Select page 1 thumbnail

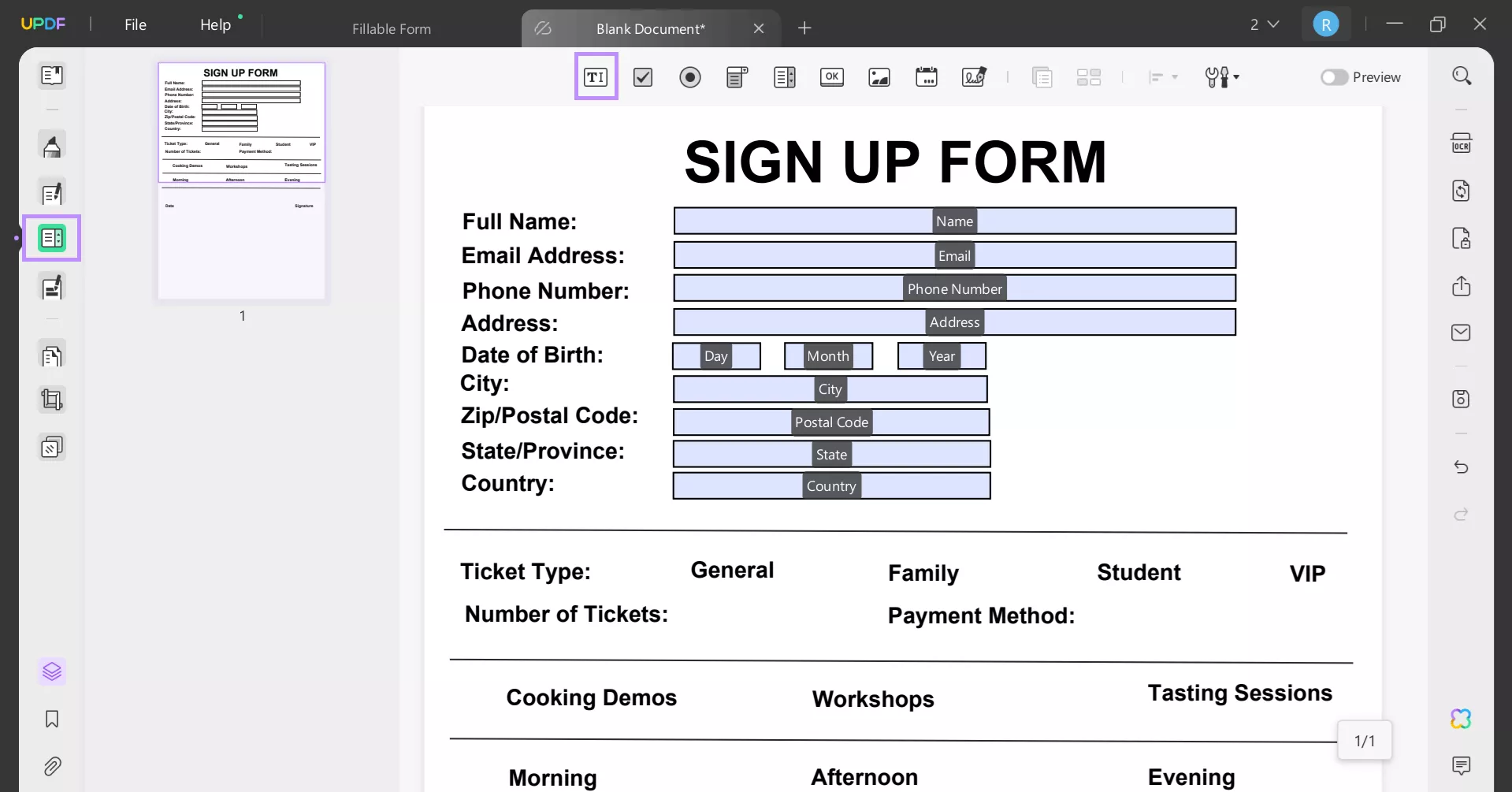[x=242, y=181]
